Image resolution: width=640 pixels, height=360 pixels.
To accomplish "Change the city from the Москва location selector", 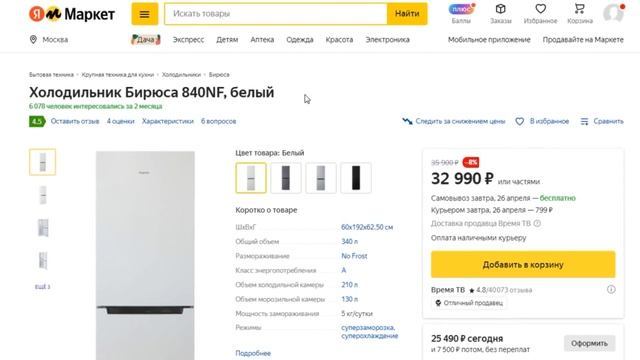I will (x=49, y=40).
